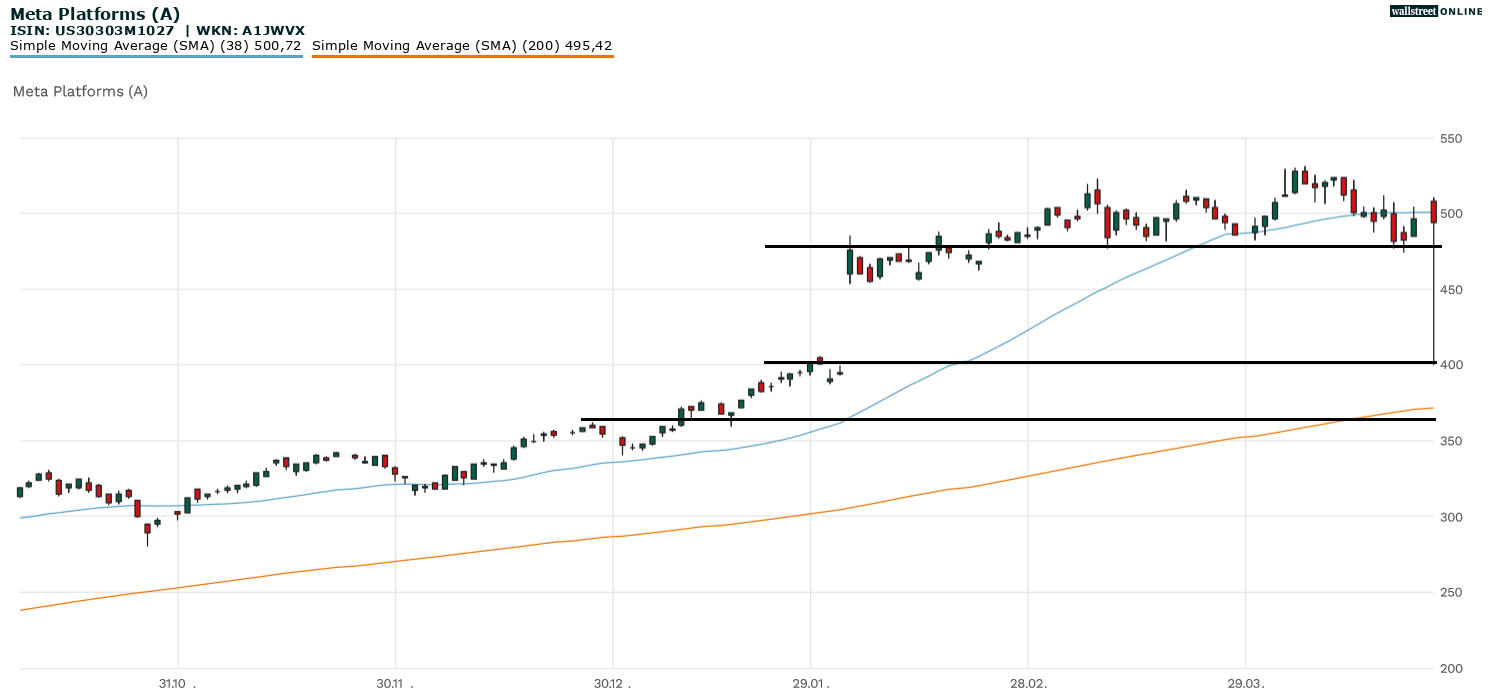Click the 300 price label on y-axis
Screen dimensions: 1490x689
1452,517
